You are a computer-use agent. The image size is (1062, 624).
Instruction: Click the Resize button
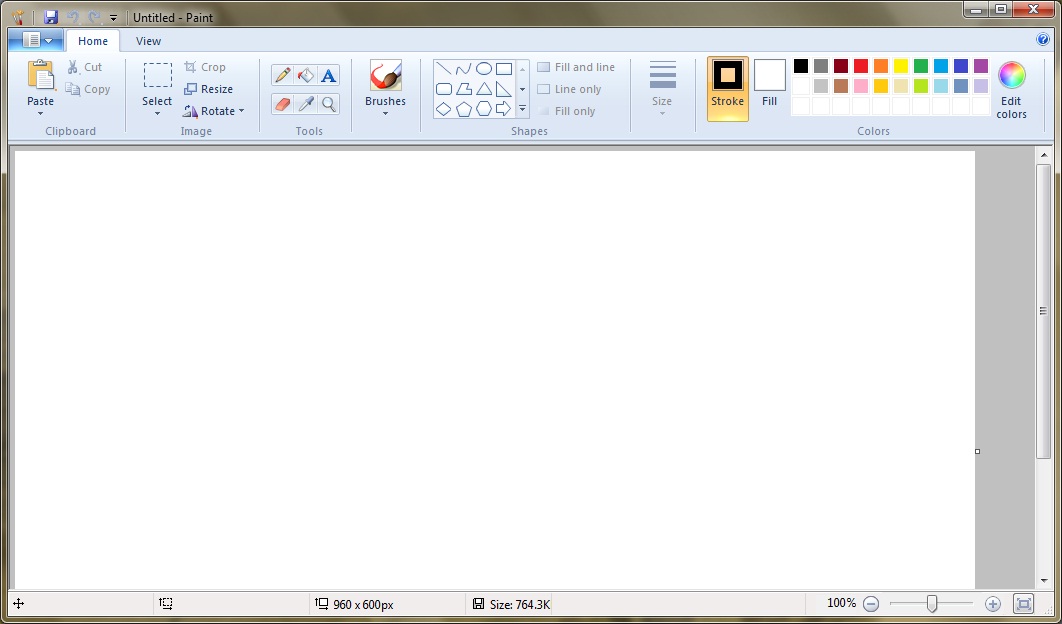point(208,89)
